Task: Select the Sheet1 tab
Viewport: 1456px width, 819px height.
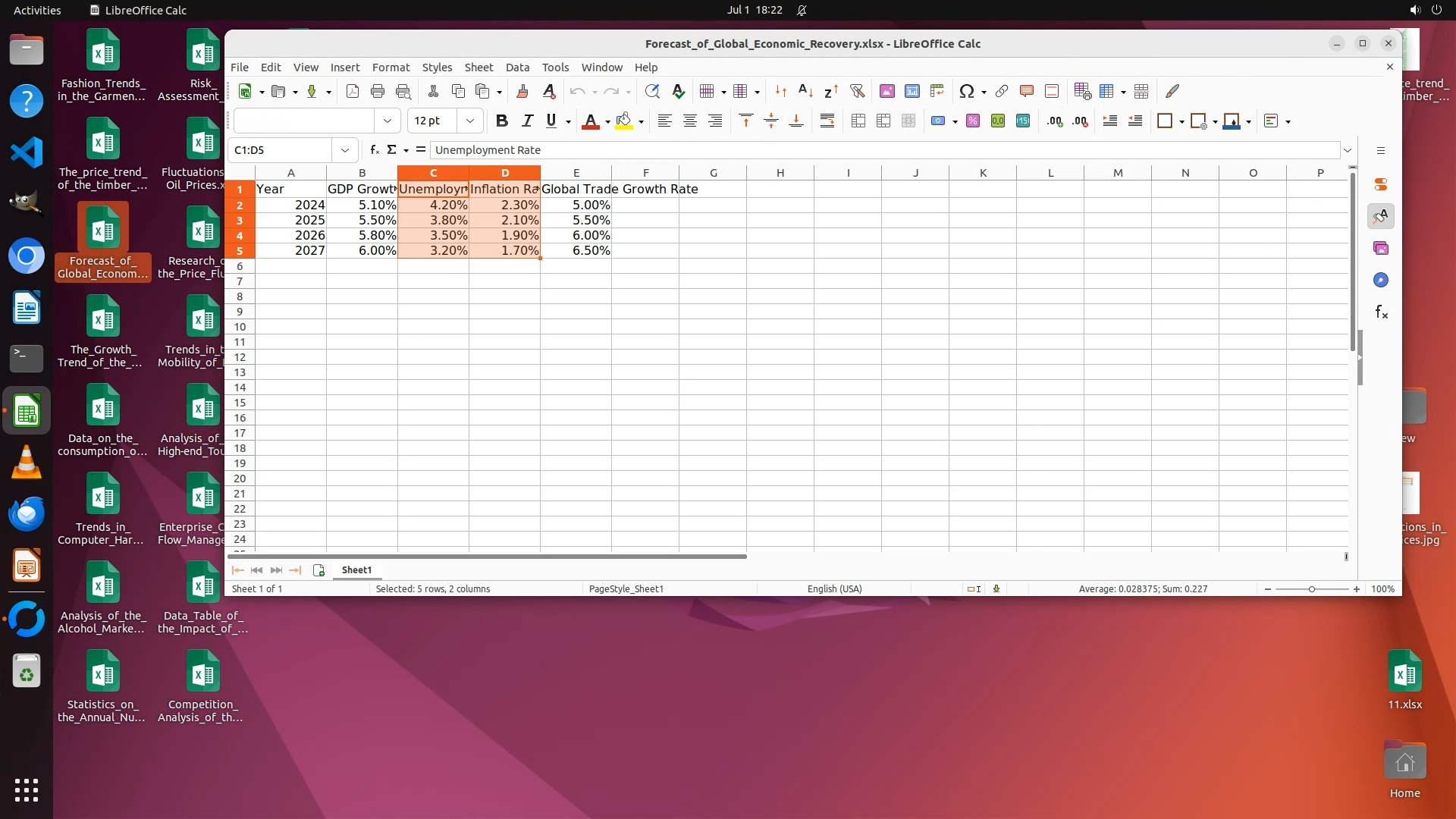Action: [356, 570]
